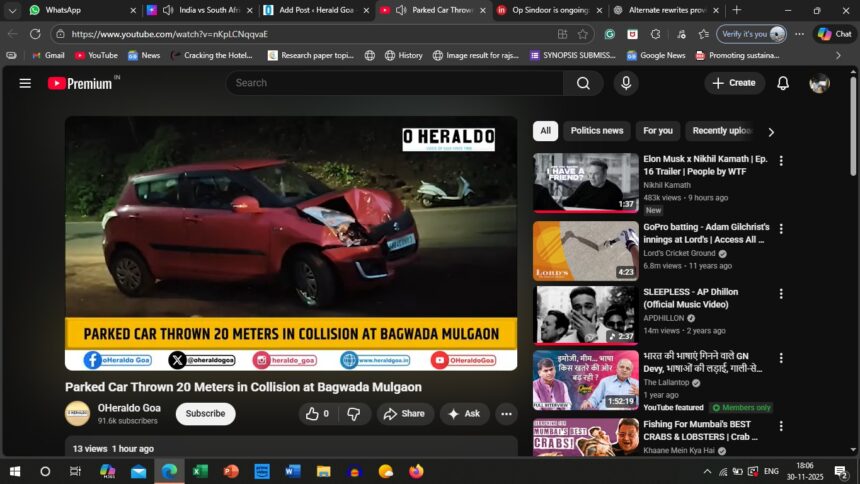
Task: Share the video
Action: pos(404,414)
